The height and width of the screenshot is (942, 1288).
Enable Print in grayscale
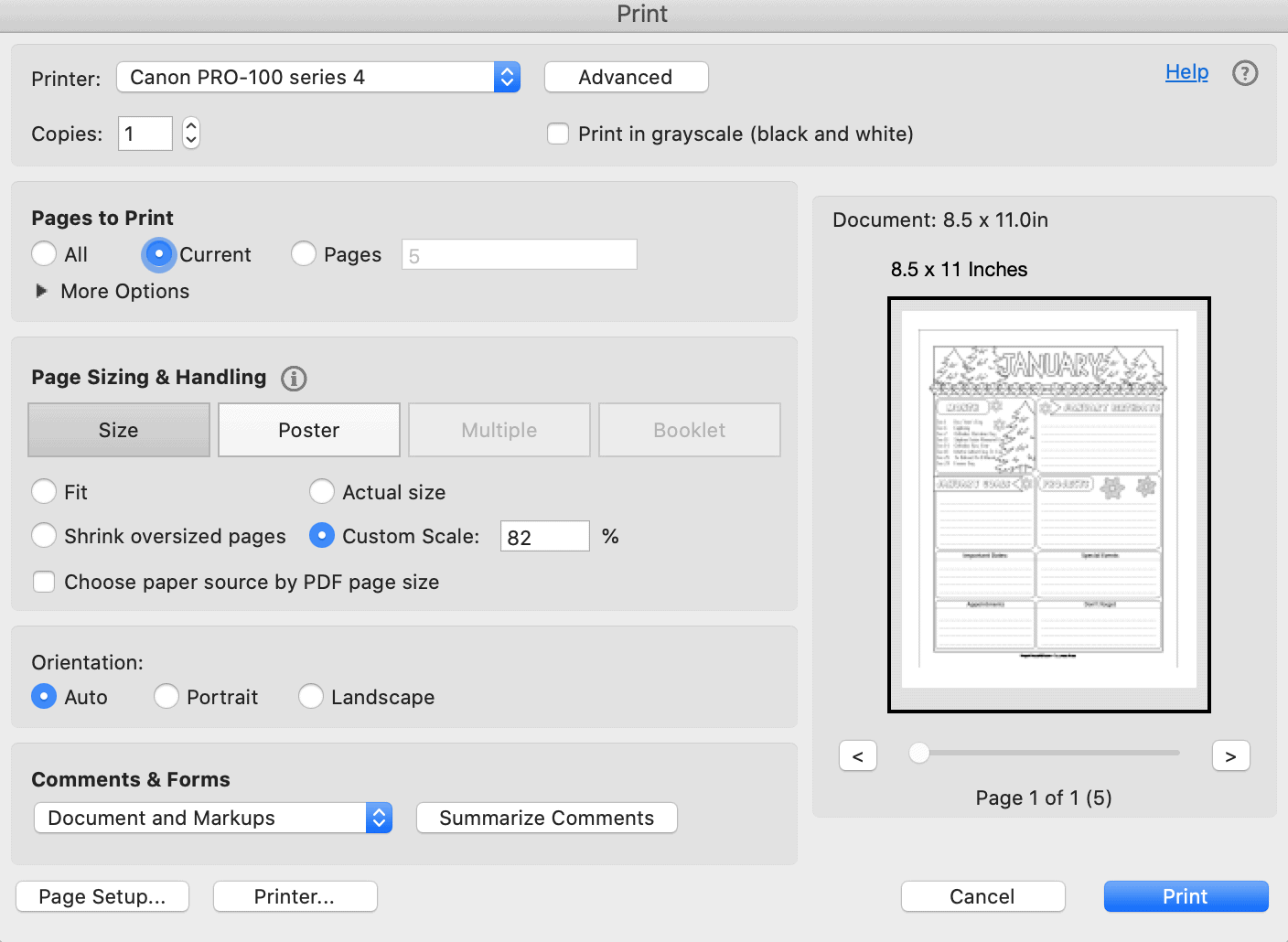[x=558, y=134]
